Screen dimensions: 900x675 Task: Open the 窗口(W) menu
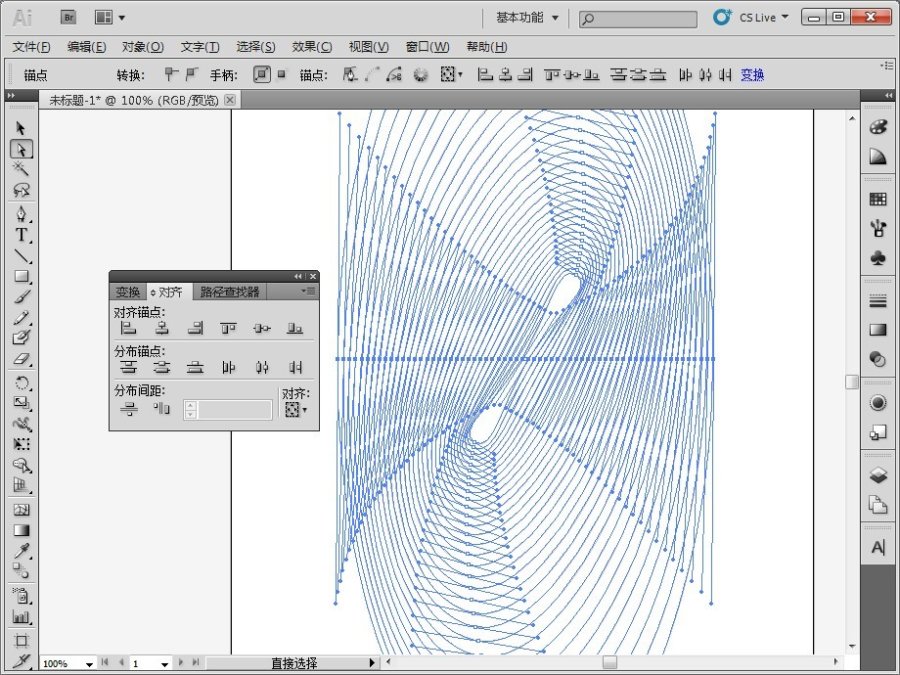click(428, 46)
